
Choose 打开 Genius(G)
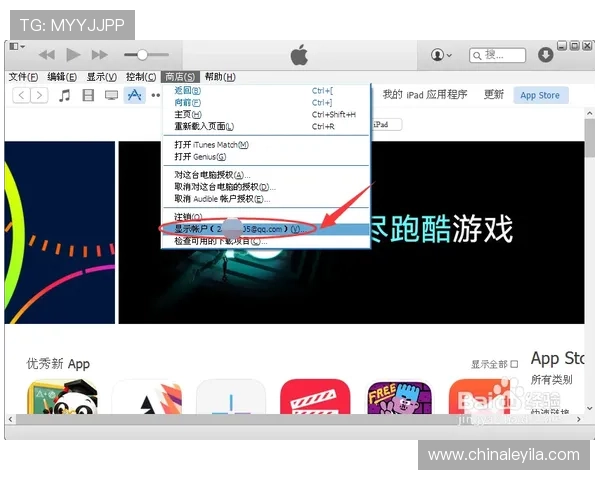tap(266, 157)
